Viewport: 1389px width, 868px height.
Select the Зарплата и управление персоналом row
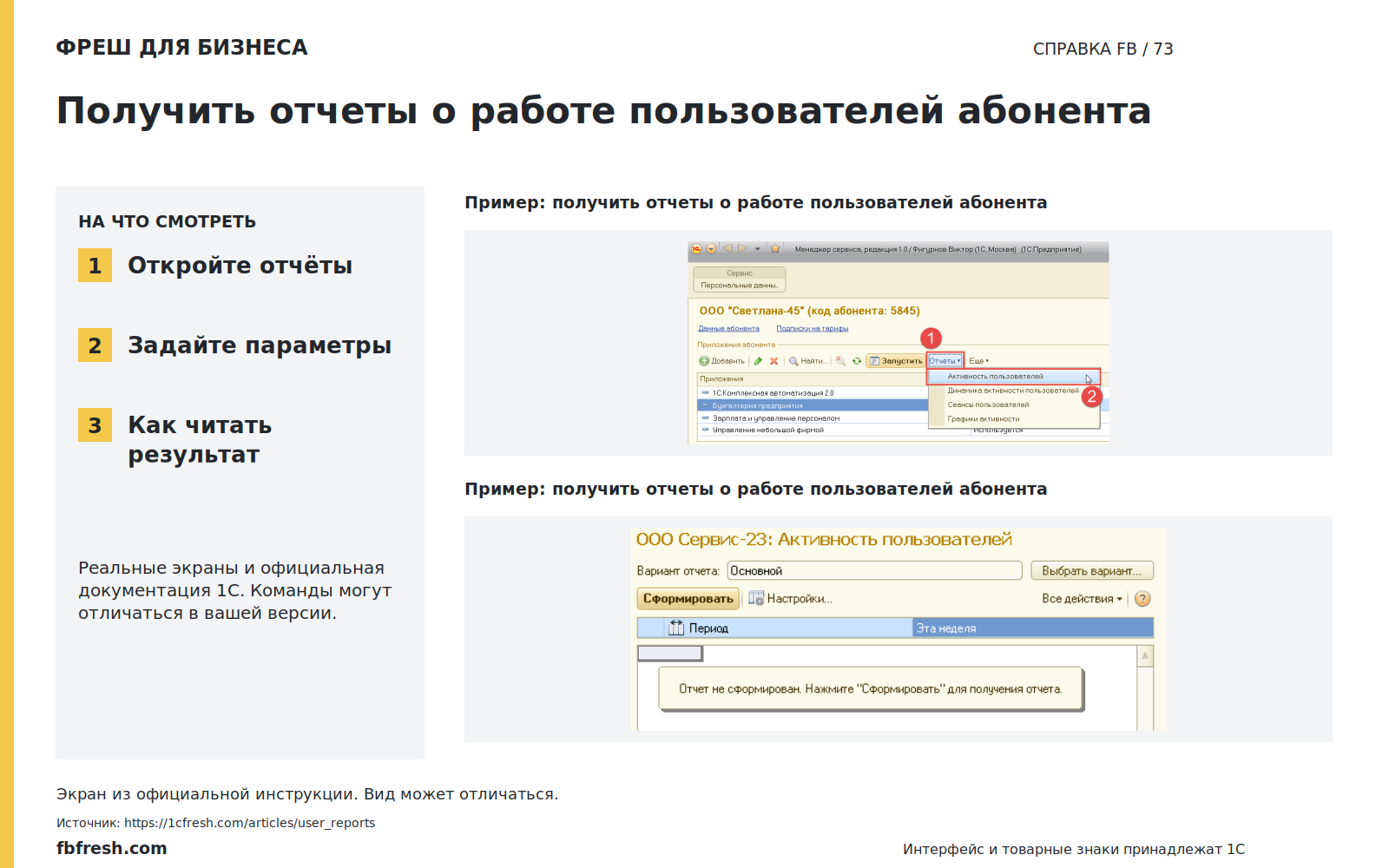(813, 418)
